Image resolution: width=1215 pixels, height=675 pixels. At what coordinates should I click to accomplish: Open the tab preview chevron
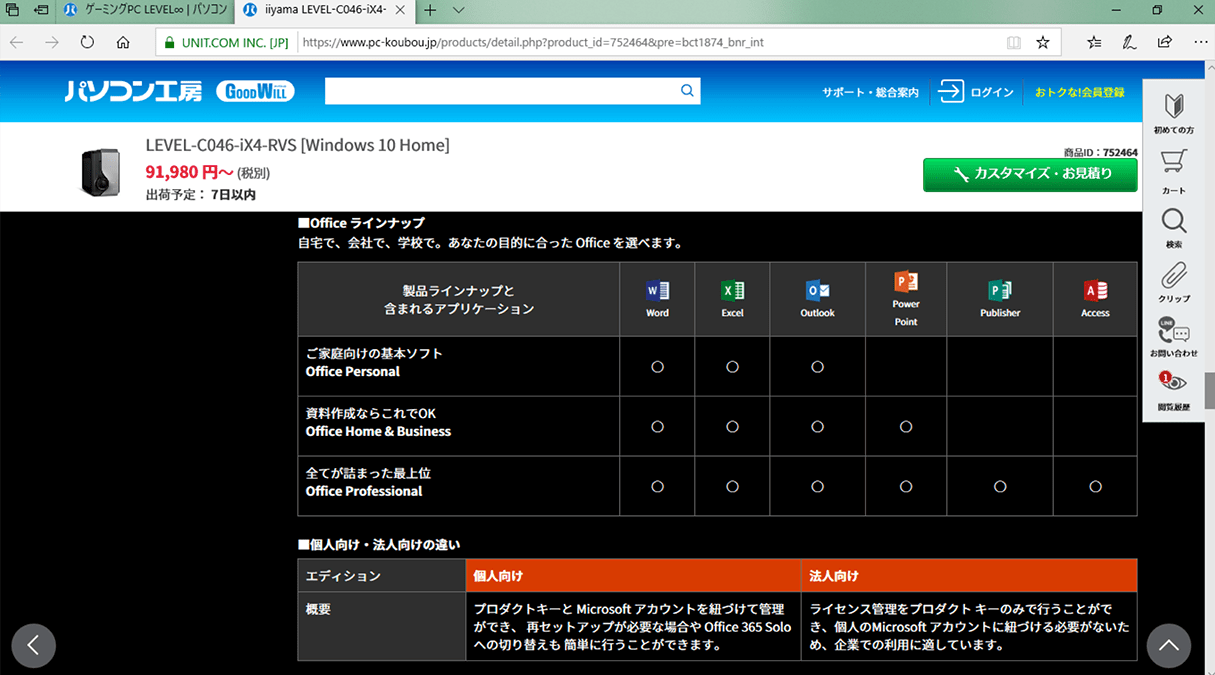coord(459,10)
